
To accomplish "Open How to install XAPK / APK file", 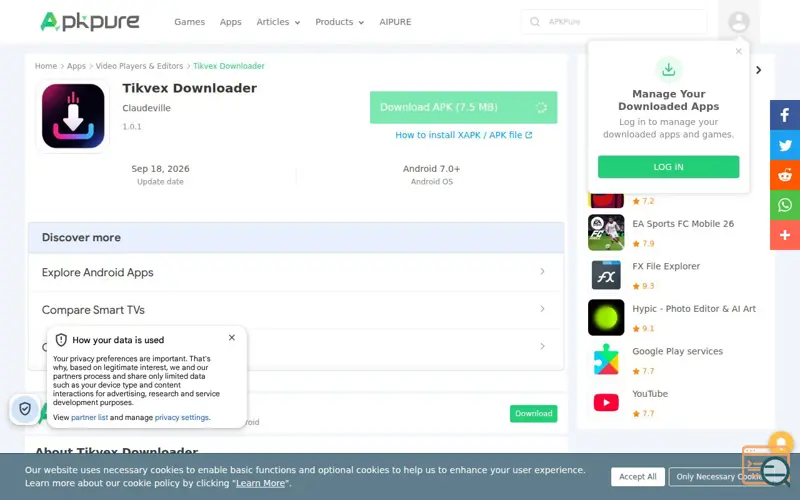I will [463, 135].
